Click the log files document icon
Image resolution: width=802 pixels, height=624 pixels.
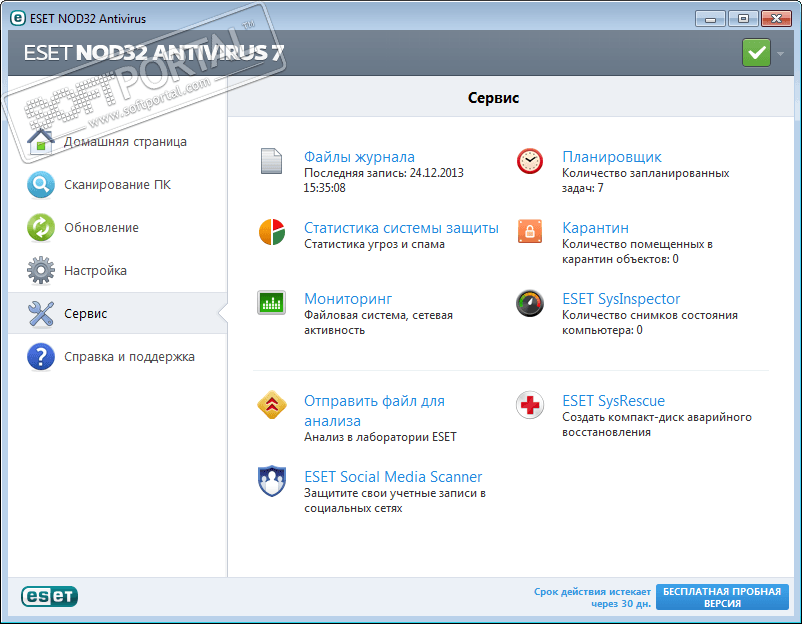tap(271, 161)
